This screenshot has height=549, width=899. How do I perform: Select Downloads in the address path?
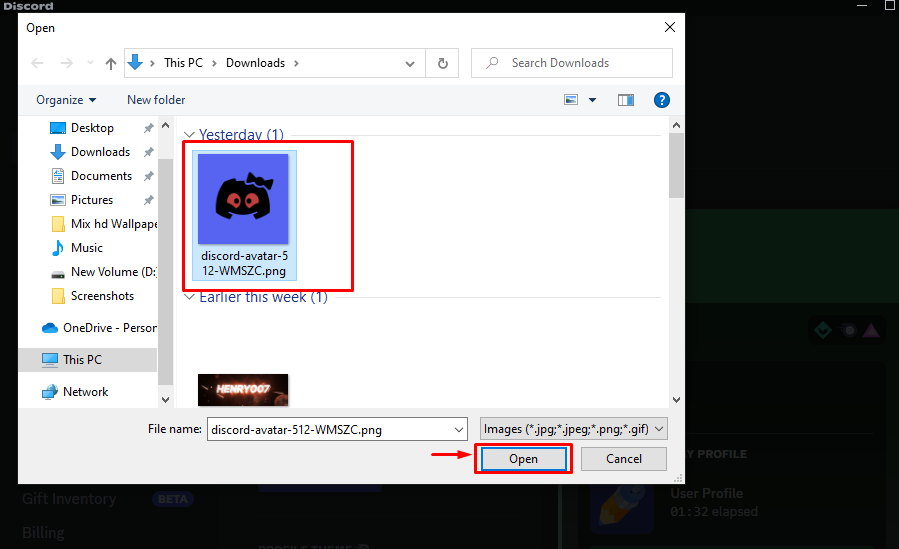(x=255, y=63)
